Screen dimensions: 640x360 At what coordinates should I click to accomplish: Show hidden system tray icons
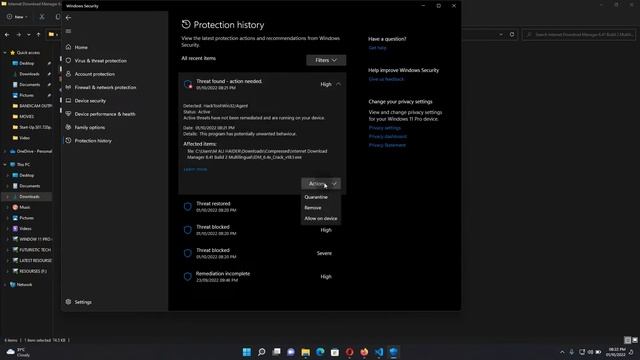562,352
